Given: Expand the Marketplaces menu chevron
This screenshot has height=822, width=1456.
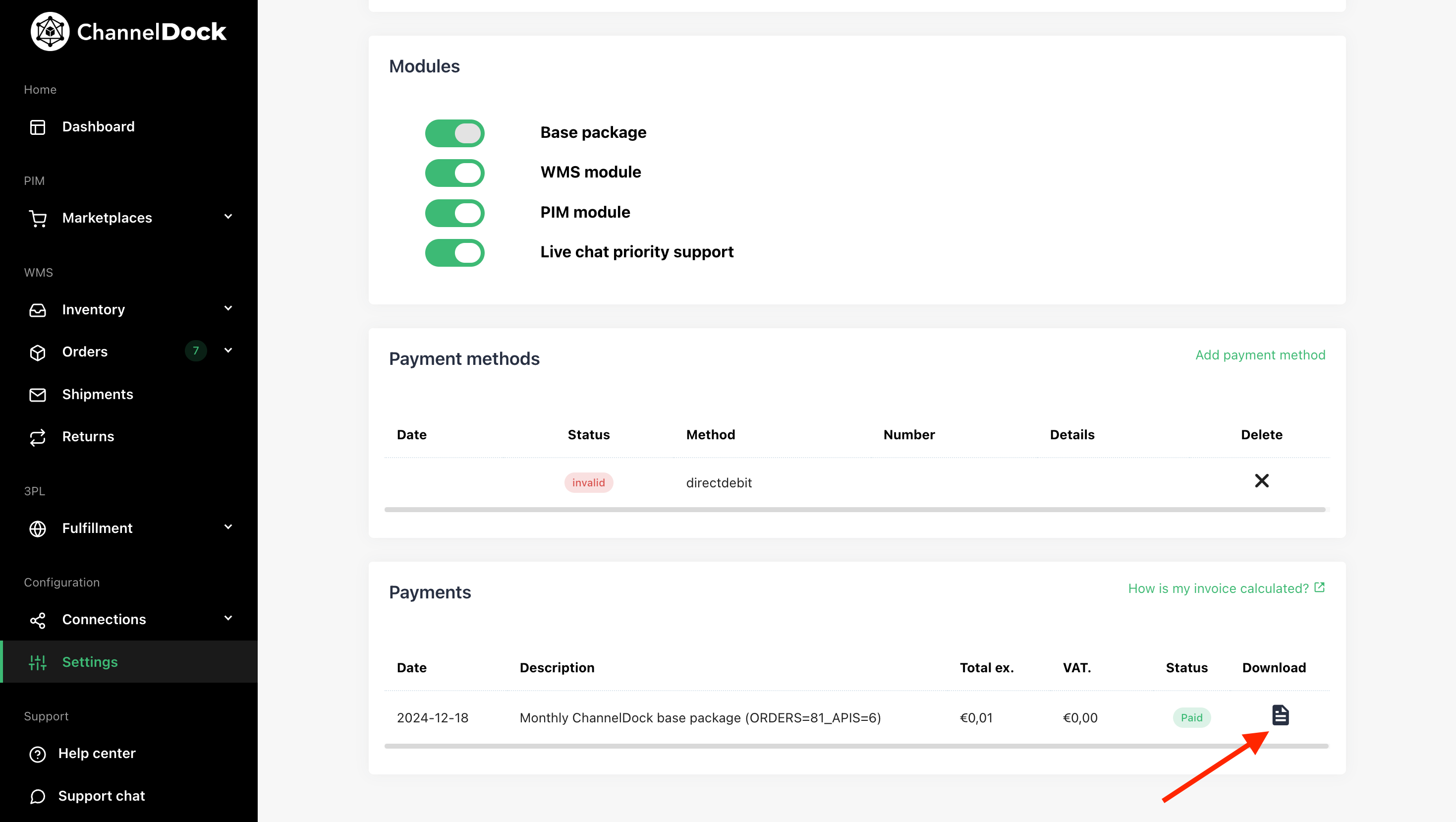Looking at the screenshot, I should click(228, 217).
